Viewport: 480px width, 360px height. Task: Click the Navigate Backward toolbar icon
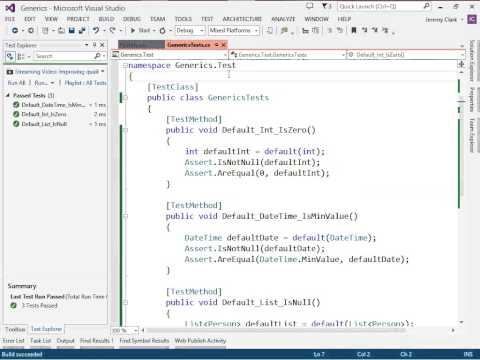(15, 30)
